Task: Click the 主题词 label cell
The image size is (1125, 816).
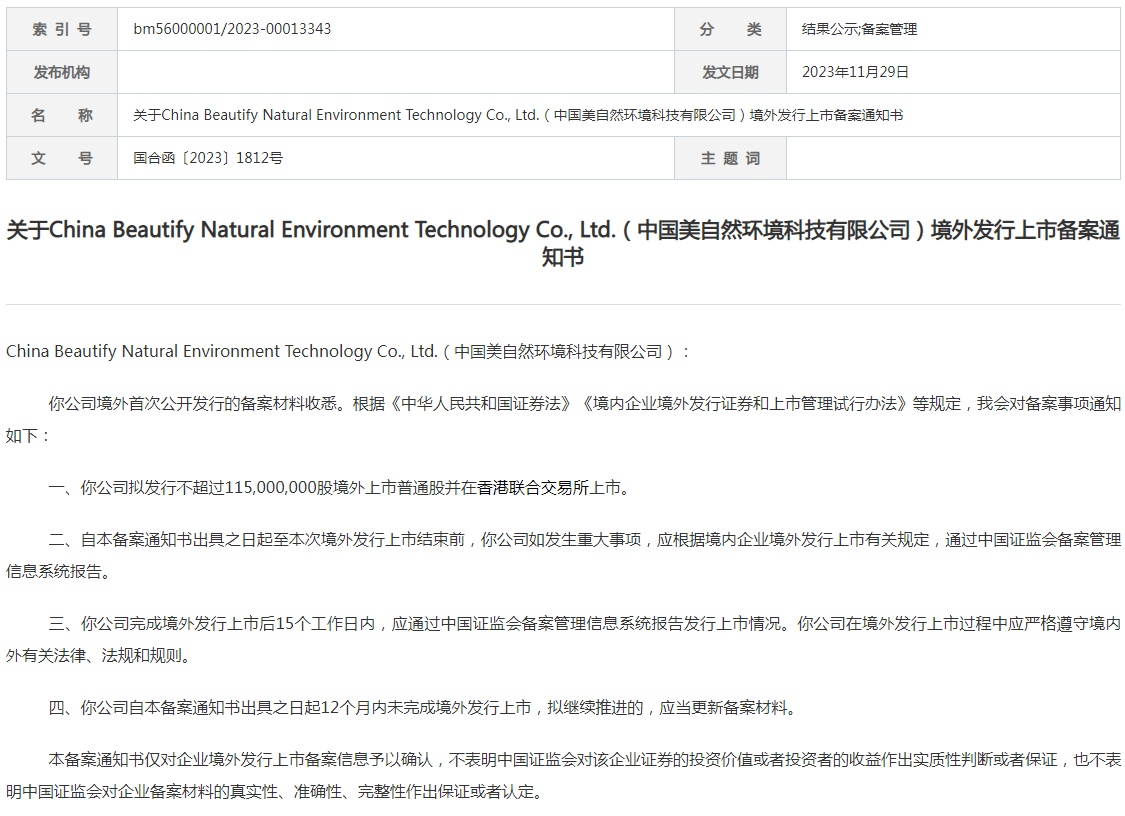Action: [x=730, y=158]
